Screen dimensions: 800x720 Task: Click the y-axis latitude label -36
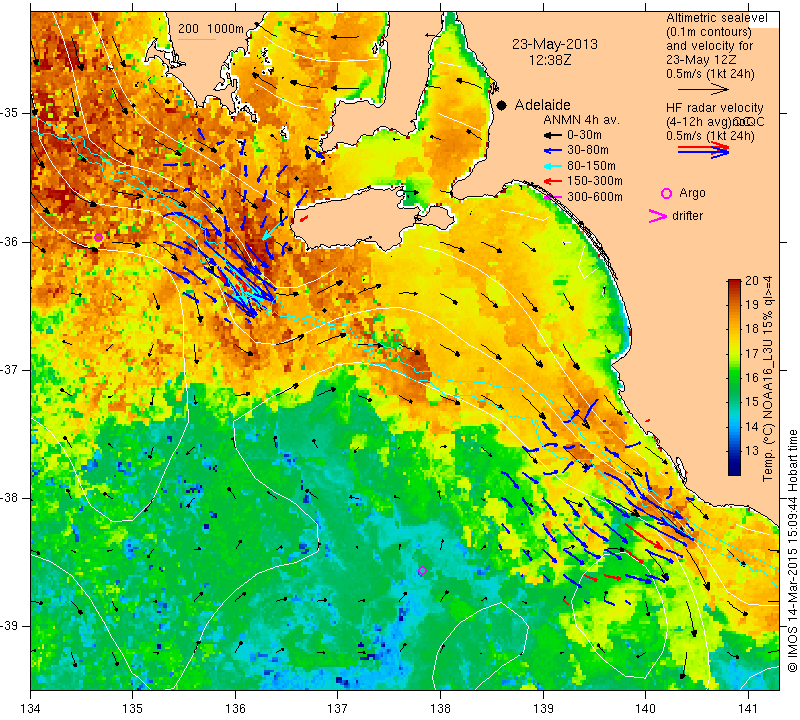(x=11, y=241)
